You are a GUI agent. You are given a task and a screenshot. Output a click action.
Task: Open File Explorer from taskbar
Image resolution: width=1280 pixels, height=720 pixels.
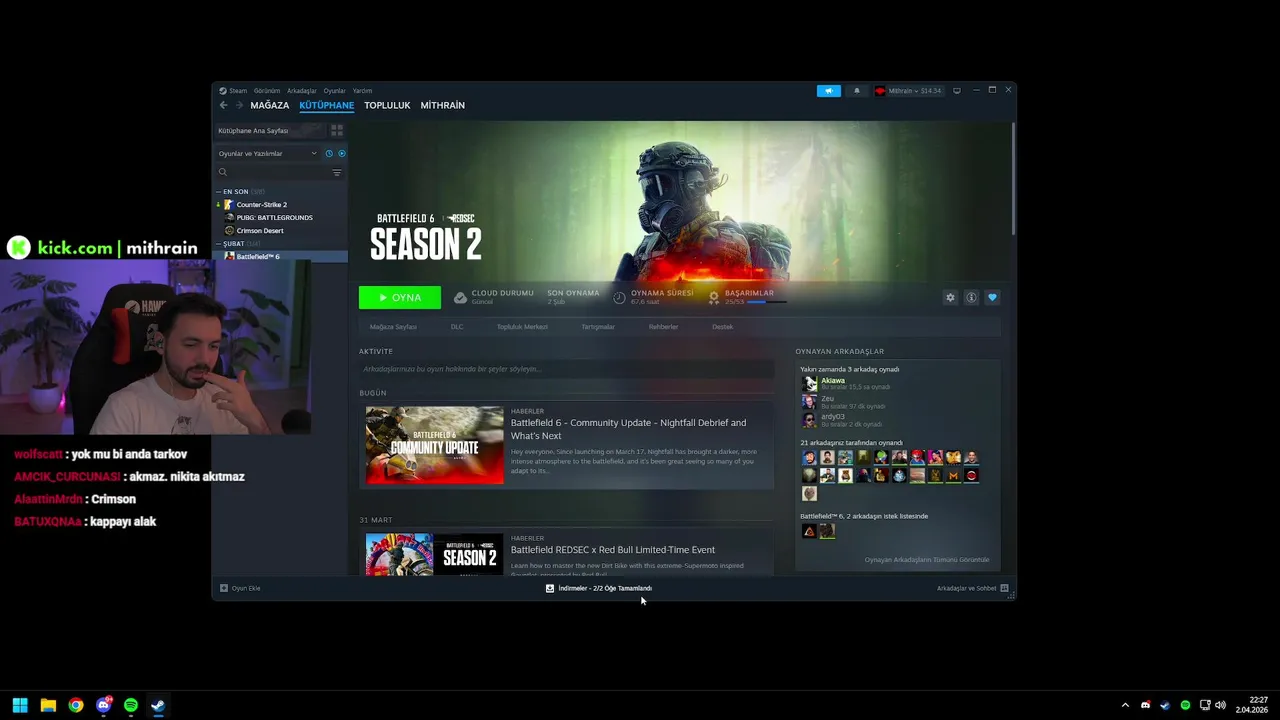(x=48, y=706)
